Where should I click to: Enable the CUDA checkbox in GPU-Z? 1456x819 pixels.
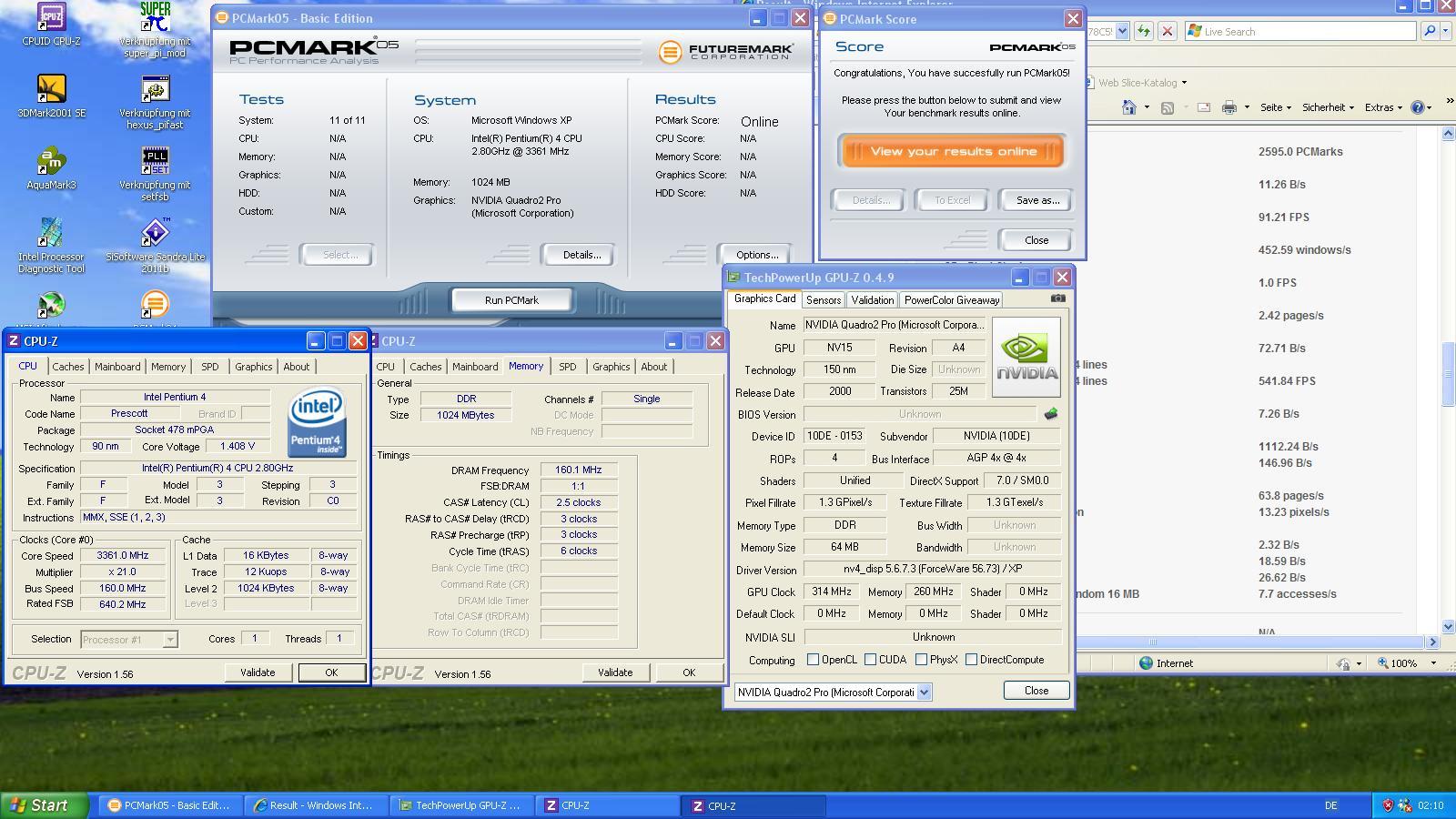(x=870, y=660)
